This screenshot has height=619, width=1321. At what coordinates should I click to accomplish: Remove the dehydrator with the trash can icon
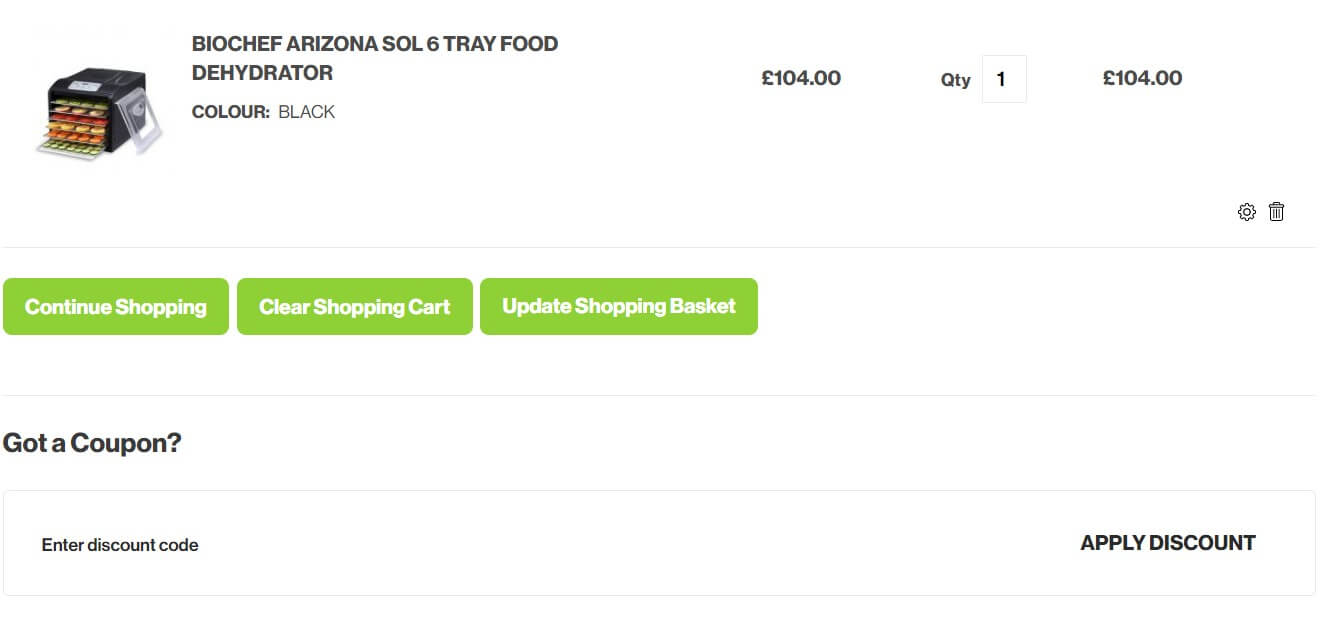1276,212
